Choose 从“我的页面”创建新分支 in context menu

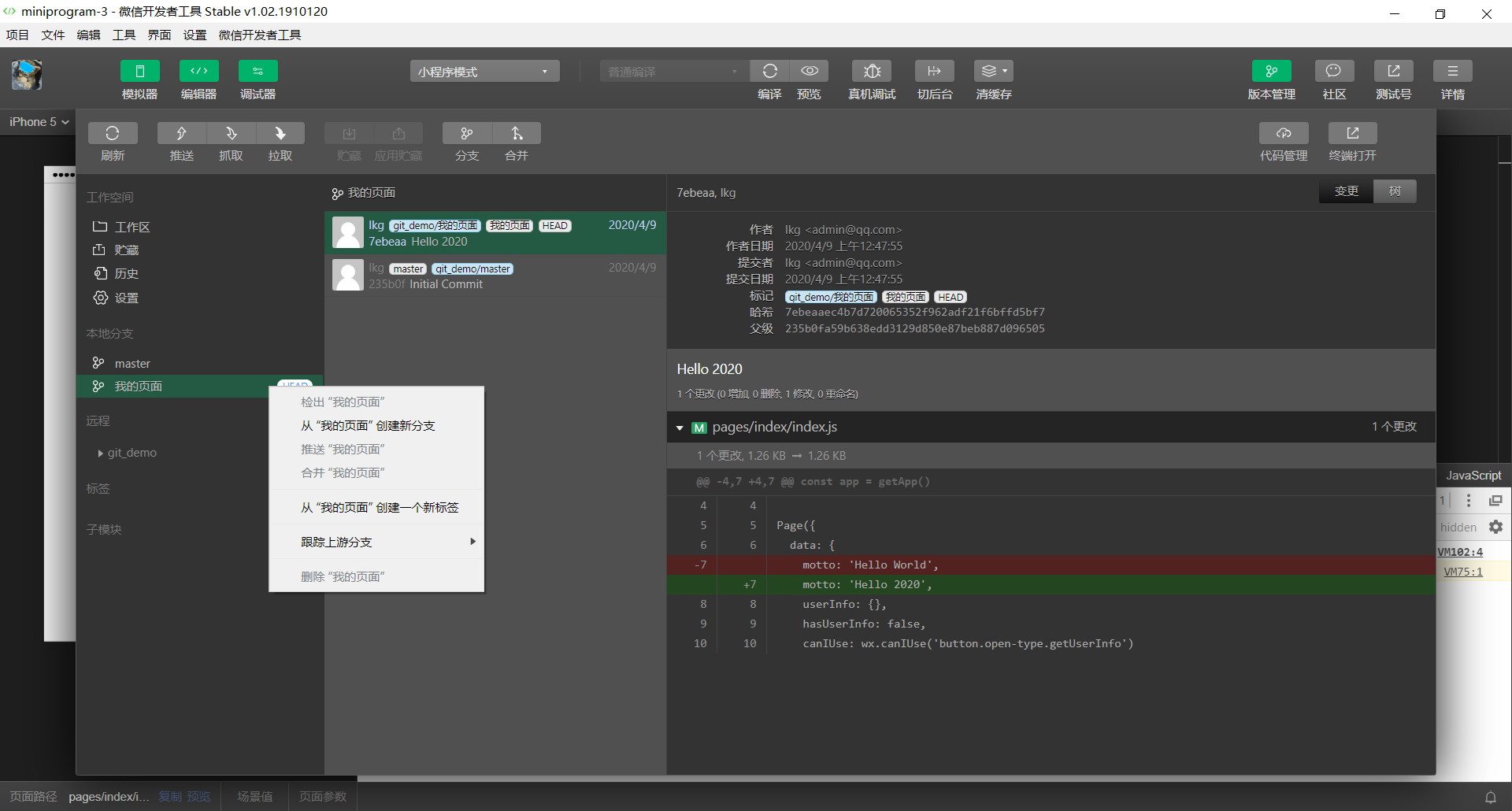pyautogui.click(x=376, y=425)
